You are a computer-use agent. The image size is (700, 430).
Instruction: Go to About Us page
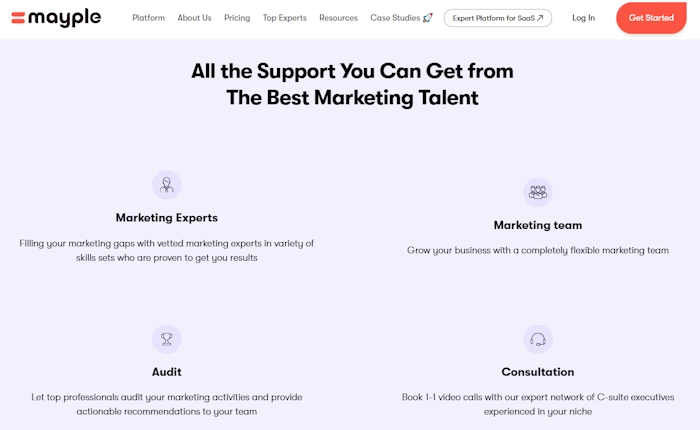tap(194, 18)
